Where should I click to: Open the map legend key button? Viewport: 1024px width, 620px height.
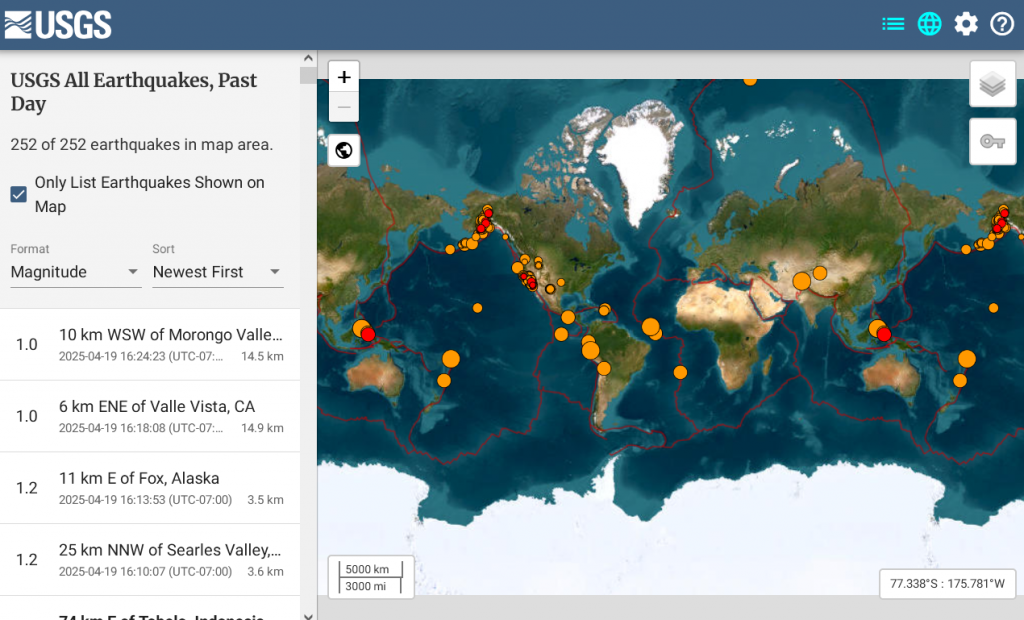click(x=993, y=141)
